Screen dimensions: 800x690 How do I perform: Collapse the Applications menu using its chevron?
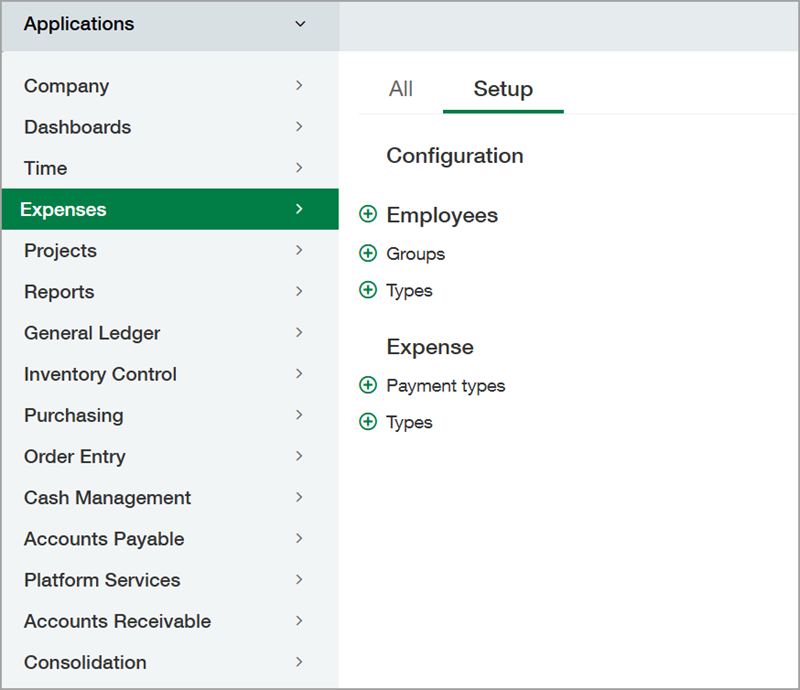click(300, 24)
